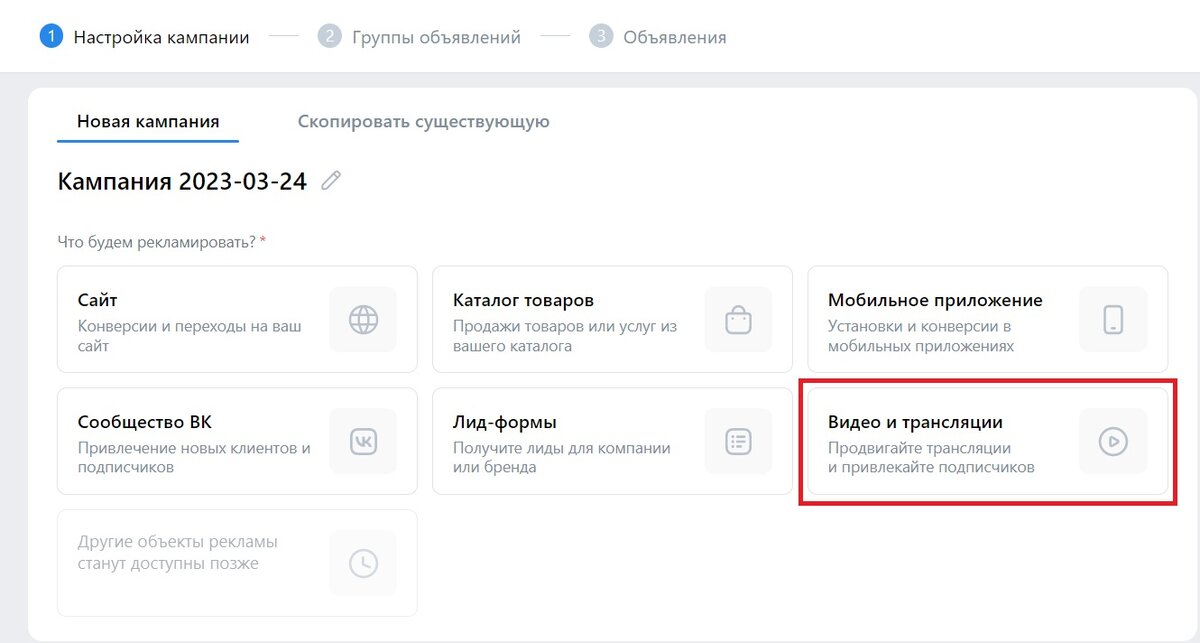This screenshot has height=643, width=1200.
Task: Go to Объявления step label
Action: click(675, 38)
